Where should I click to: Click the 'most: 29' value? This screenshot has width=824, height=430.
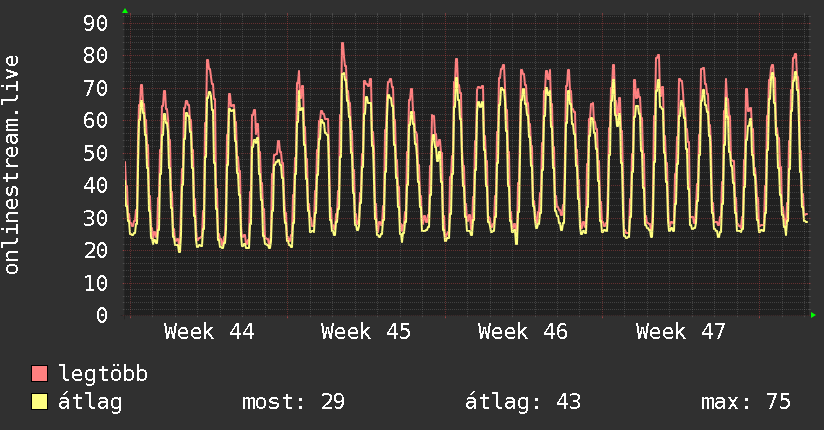coord(293,402)
